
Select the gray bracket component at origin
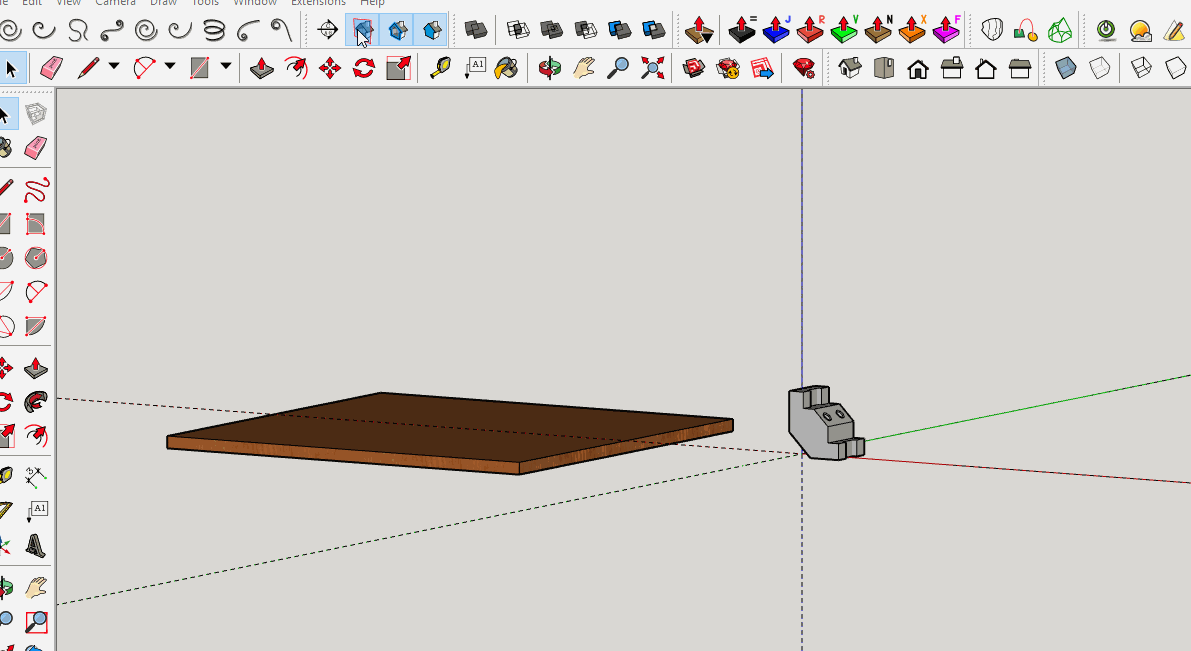[824, 423]
